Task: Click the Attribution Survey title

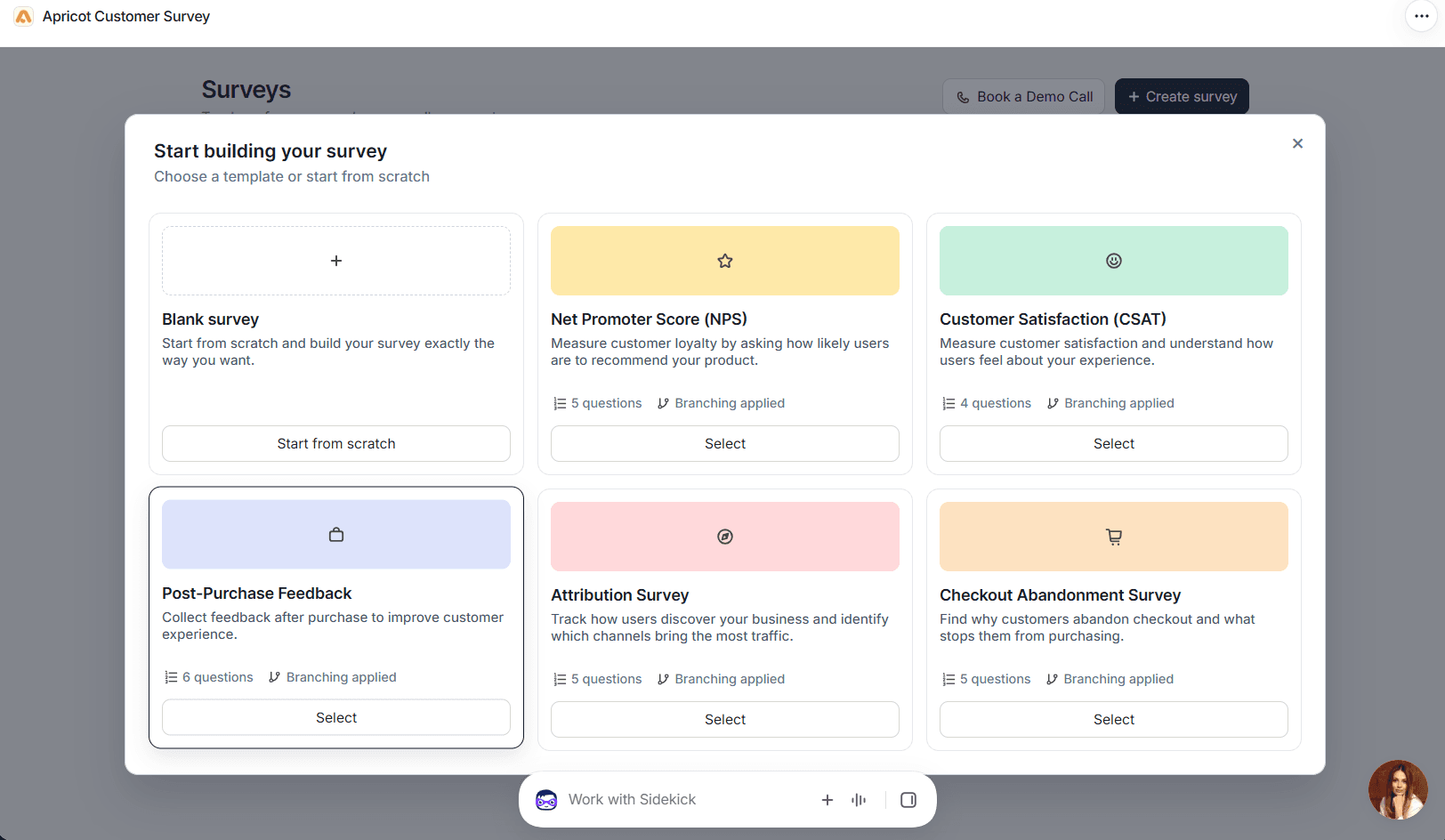Action: [x=620, y=595]
